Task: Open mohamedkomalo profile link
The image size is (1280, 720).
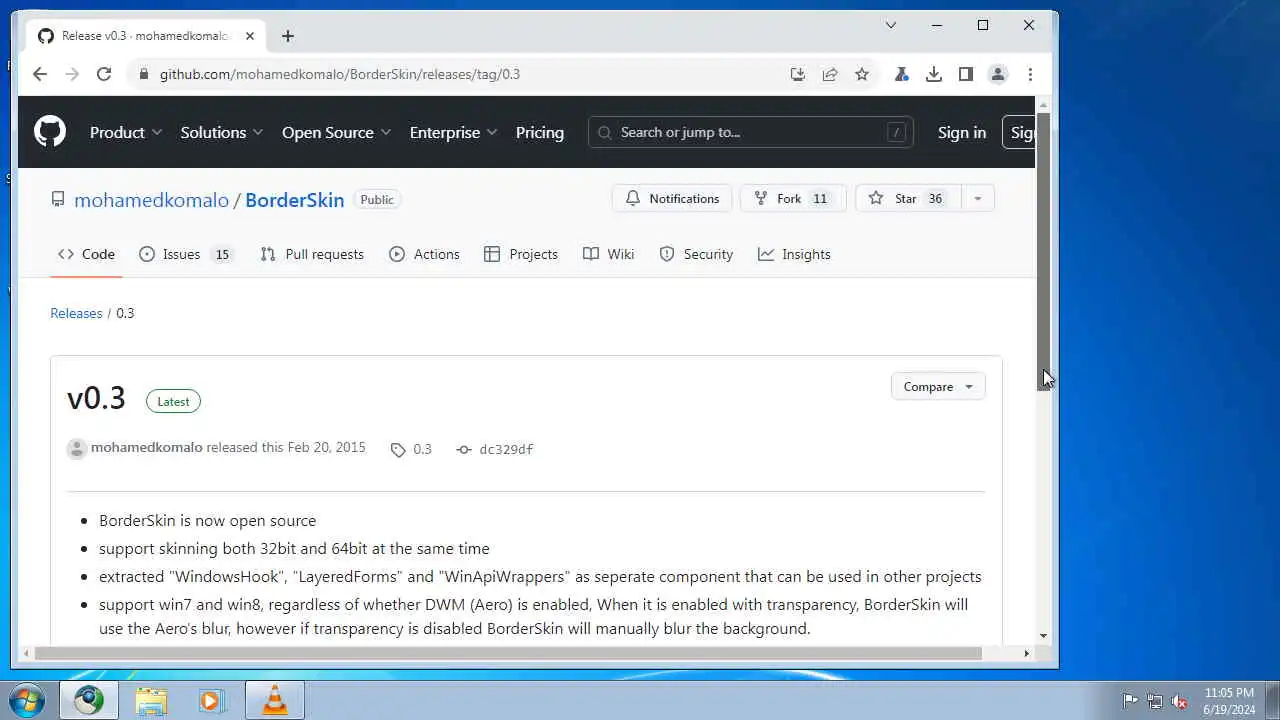Action: click(151, 200)
